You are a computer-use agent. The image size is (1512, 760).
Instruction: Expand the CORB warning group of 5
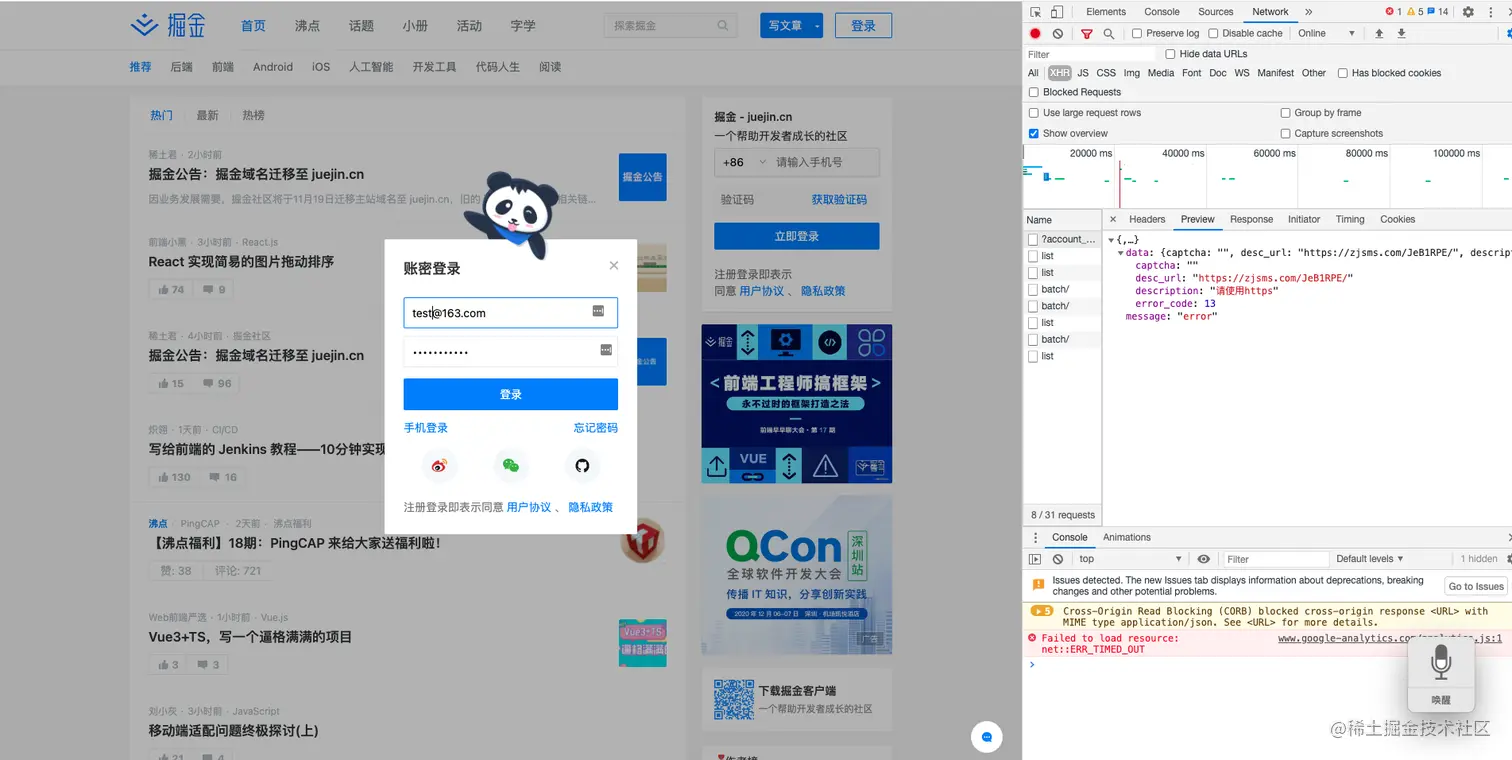[1042, 611]
